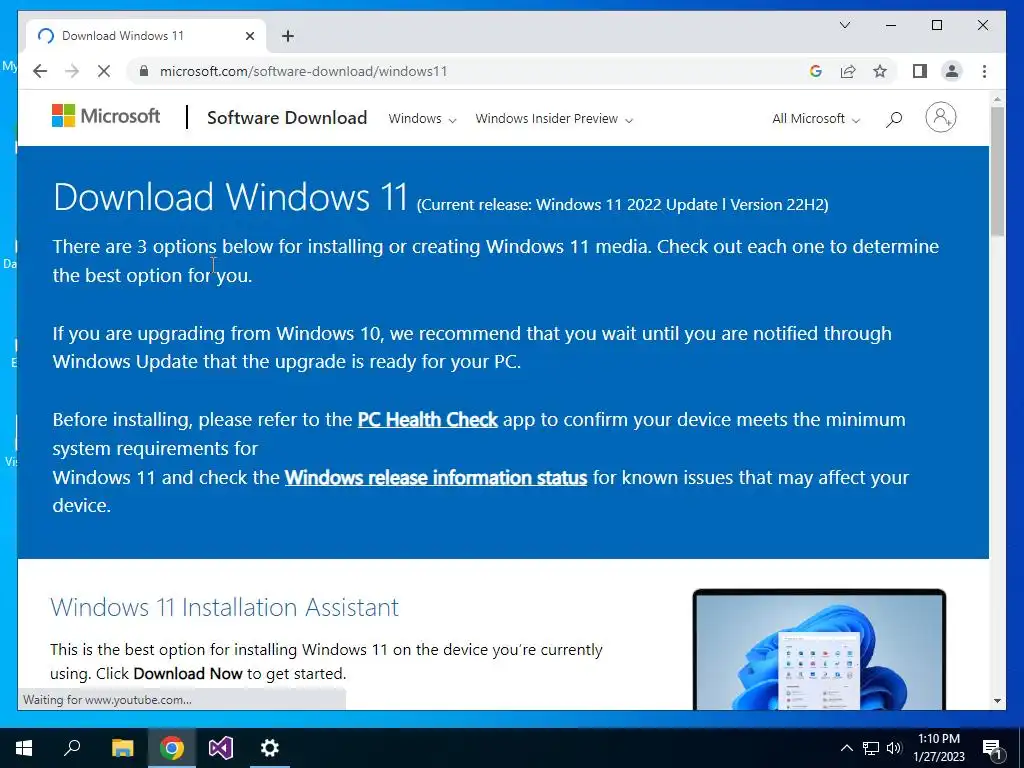The width and height of the screenshot is (1024, 768).
Task: Open Chrome profile avatar
Action: pyautogui.click(x=952, y=71)
